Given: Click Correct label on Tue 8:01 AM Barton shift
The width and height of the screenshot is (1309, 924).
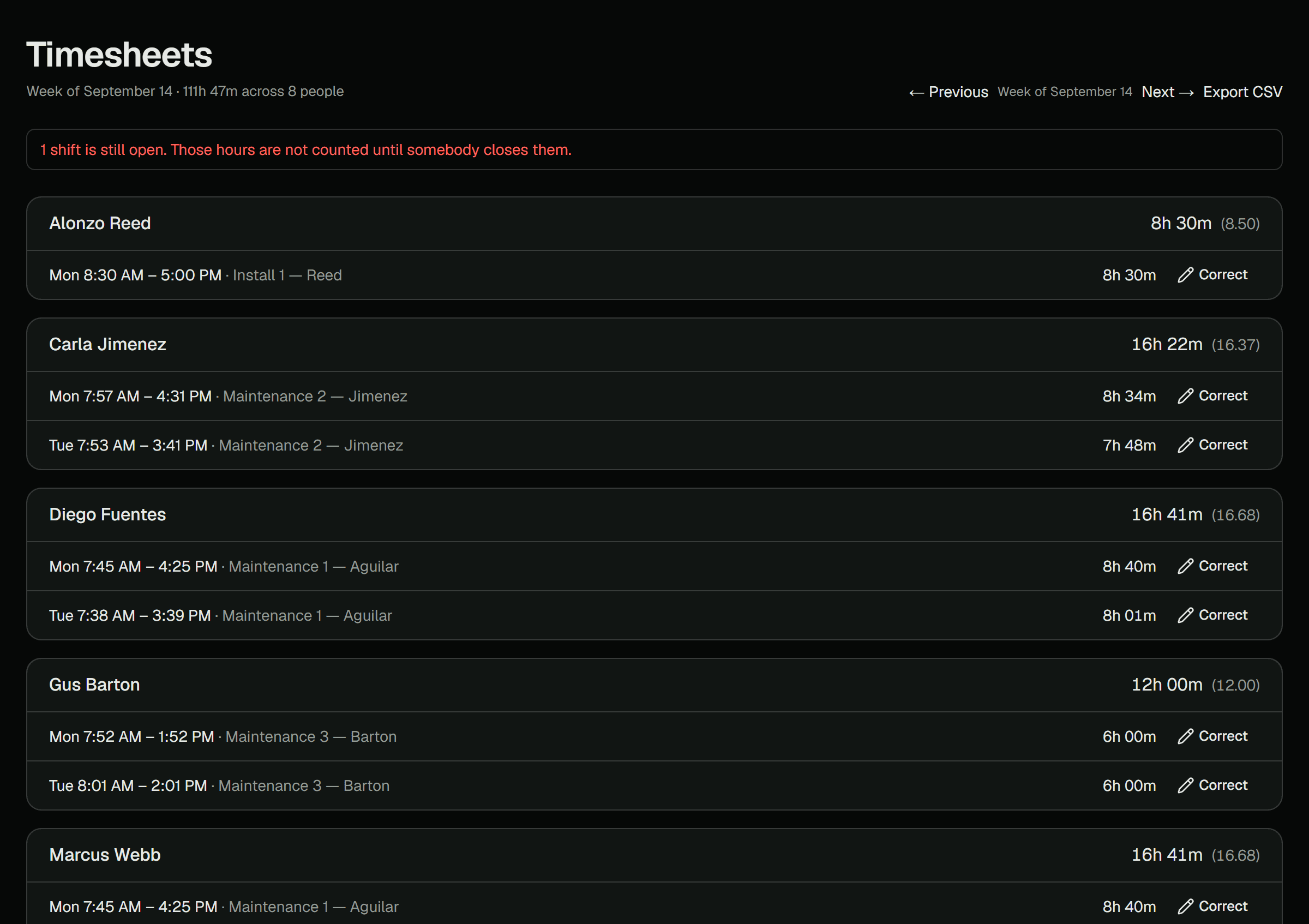Looking at the screenshot, I should 1223,785.
